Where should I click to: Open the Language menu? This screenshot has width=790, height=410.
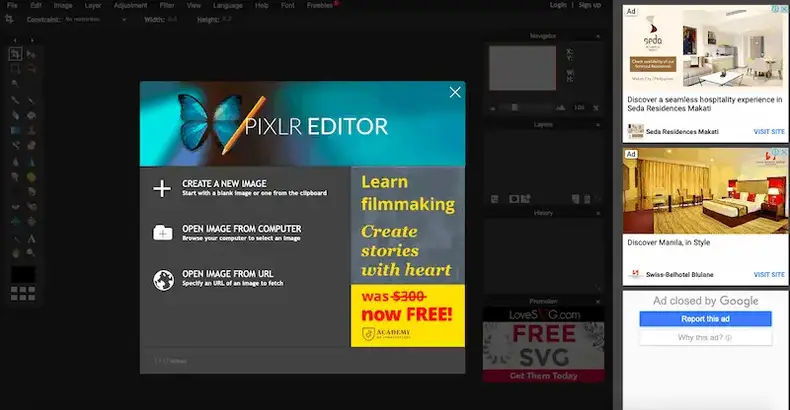[x=228, y=5]
